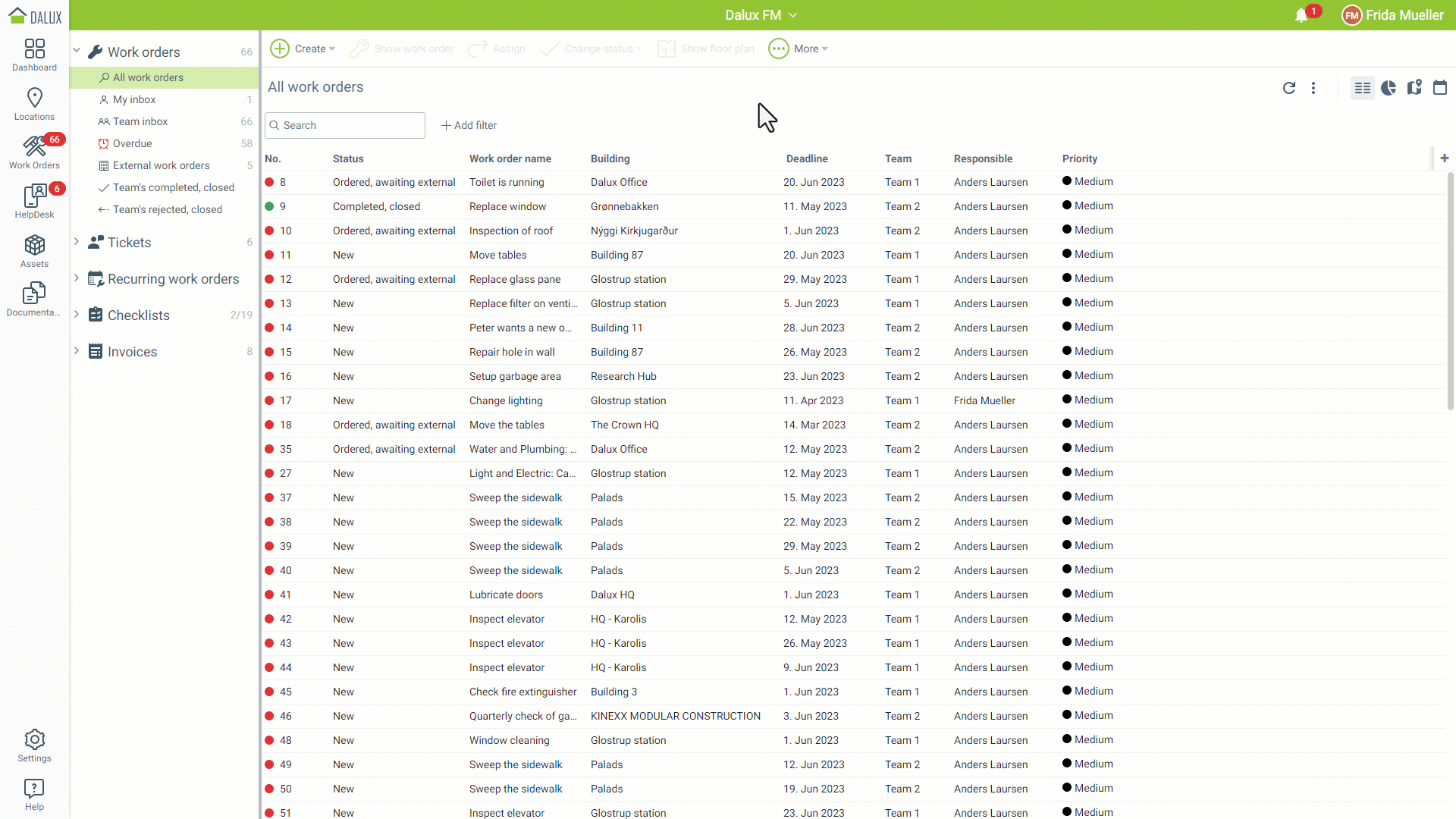Open the HelpDesk module icon
The height and width of the screenshot is (819, 1456).
pyautogui.click(x=34, y=202)
